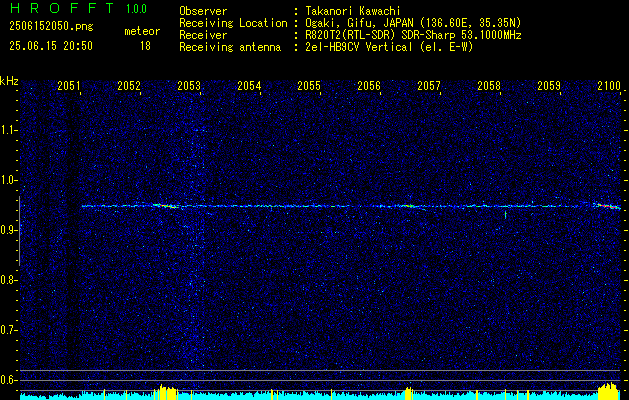Click the 0.6 kHz frequency label
Screen dimensions: 629x400
coord(8,380)
